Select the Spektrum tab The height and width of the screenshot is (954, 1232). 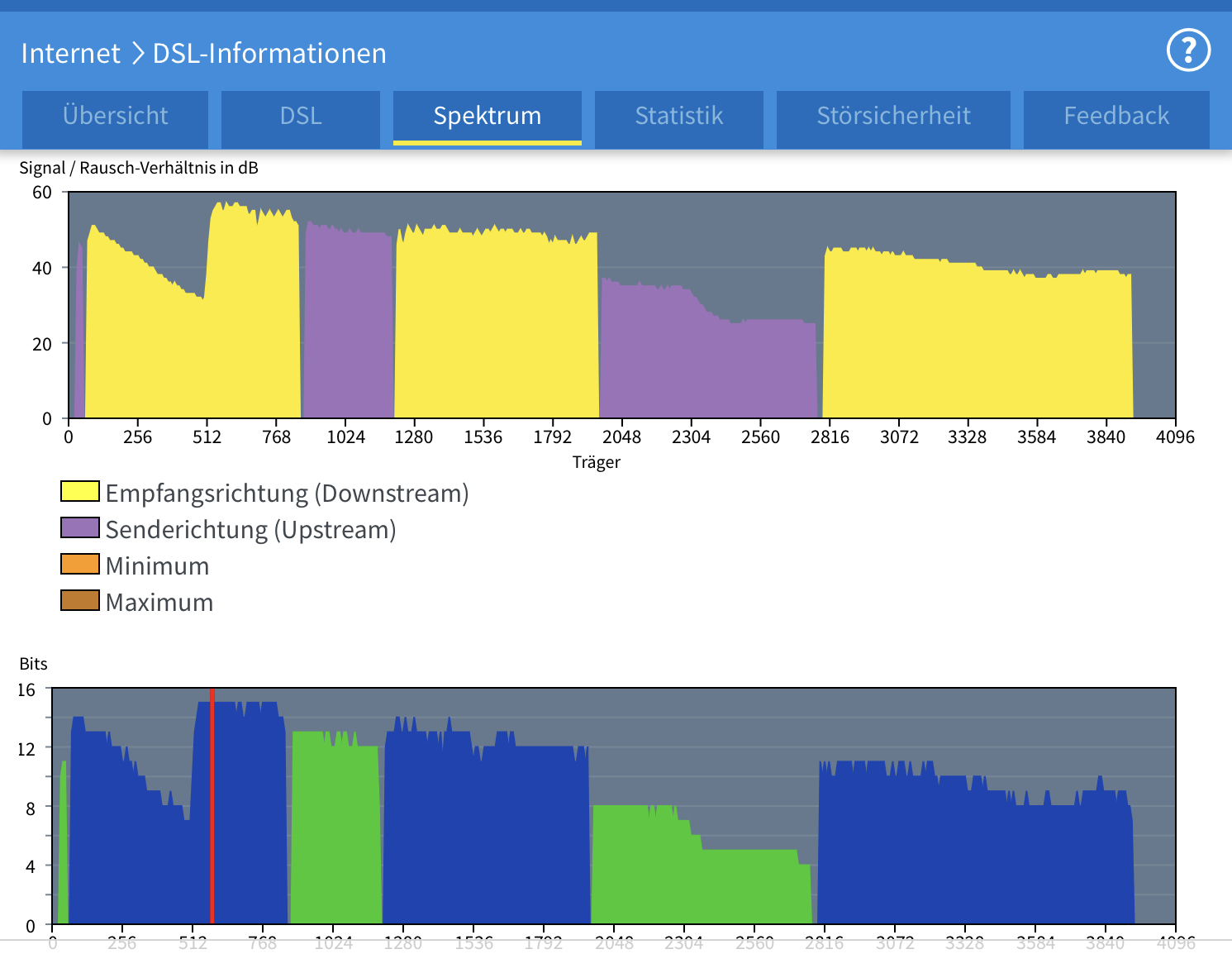click(x=488, y=119)
